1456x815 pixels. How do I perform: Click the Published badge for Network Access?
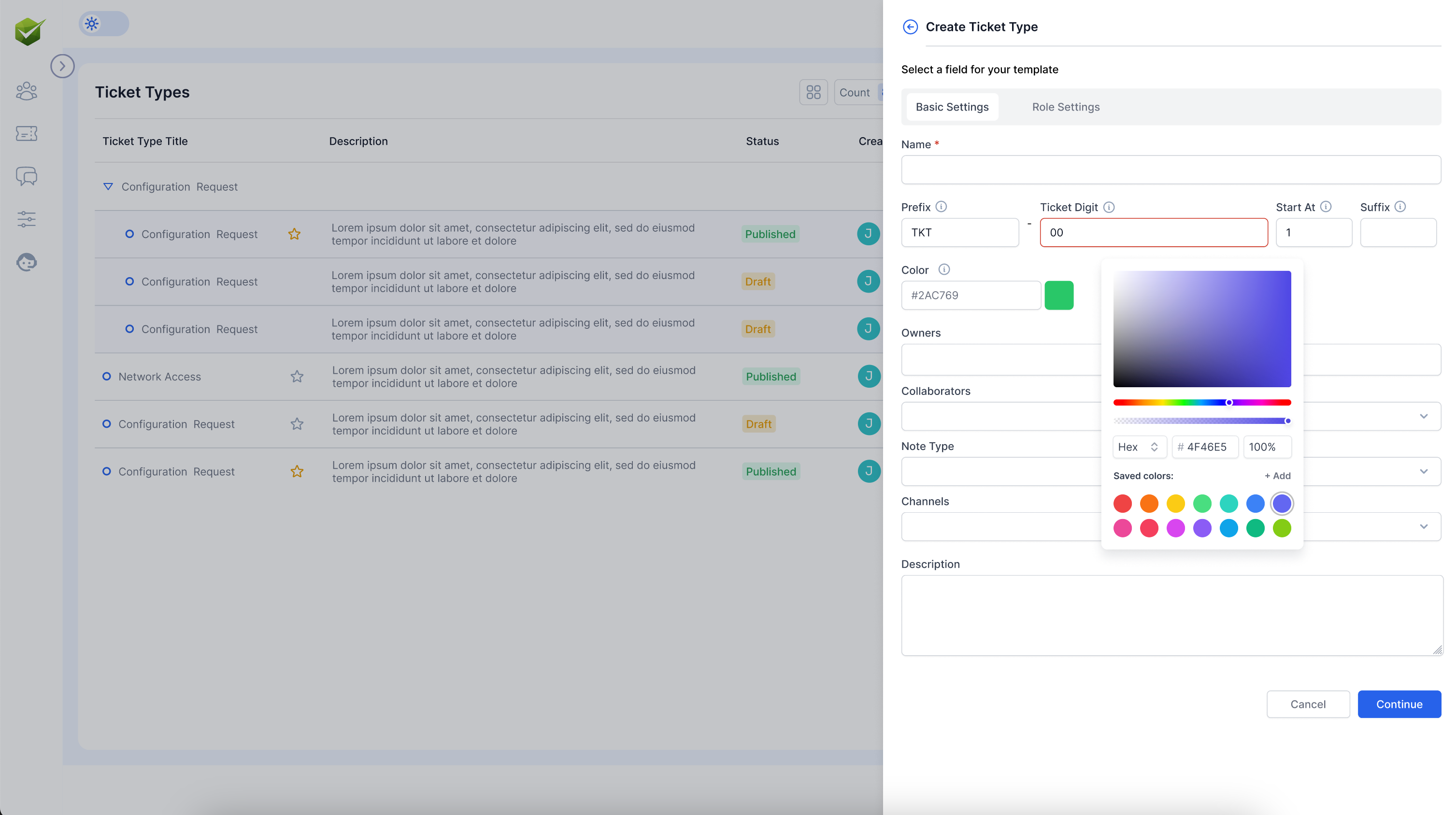[x=771, y=377]
